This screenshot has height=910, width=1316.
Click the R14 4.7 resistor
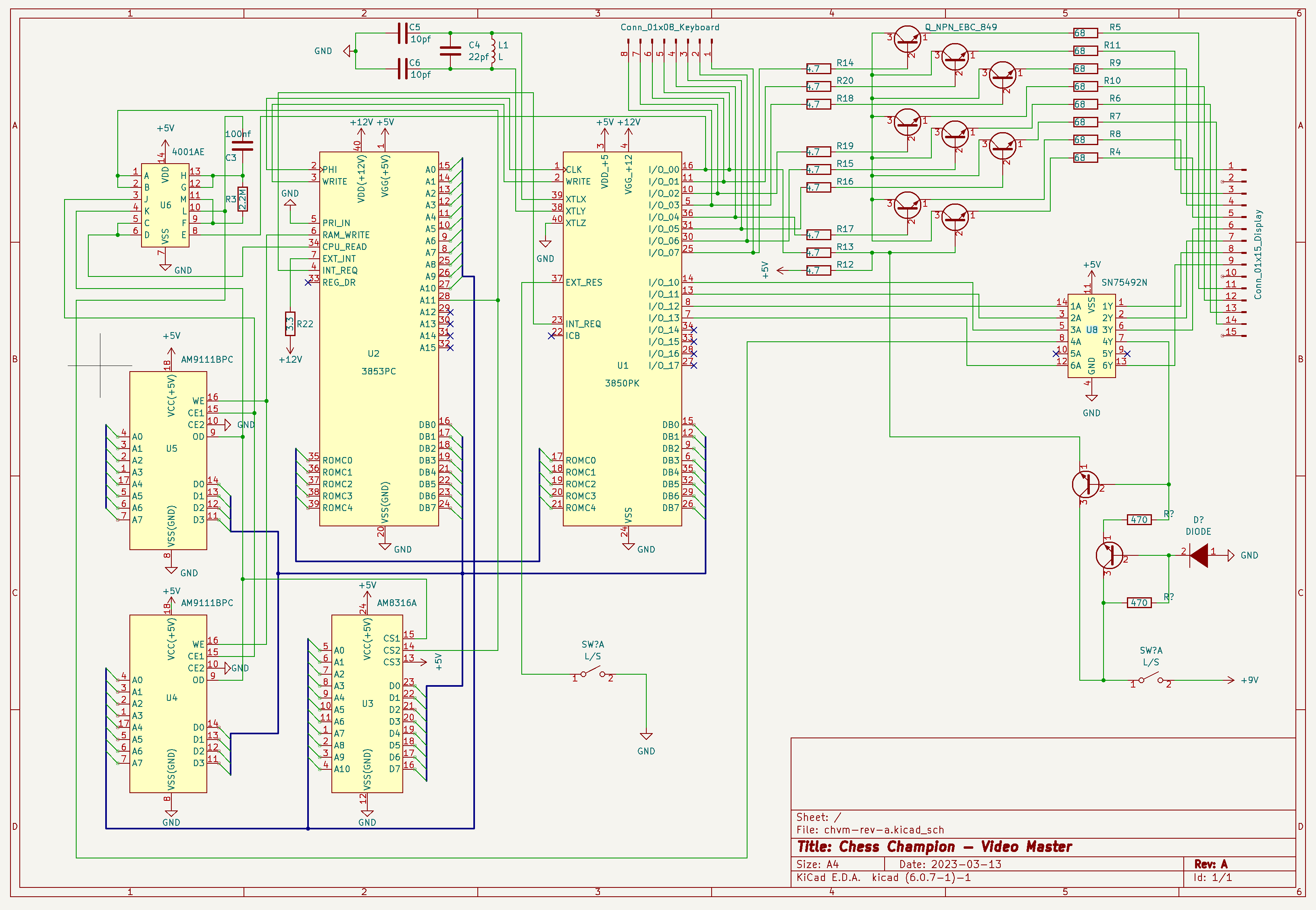[818, 69]
